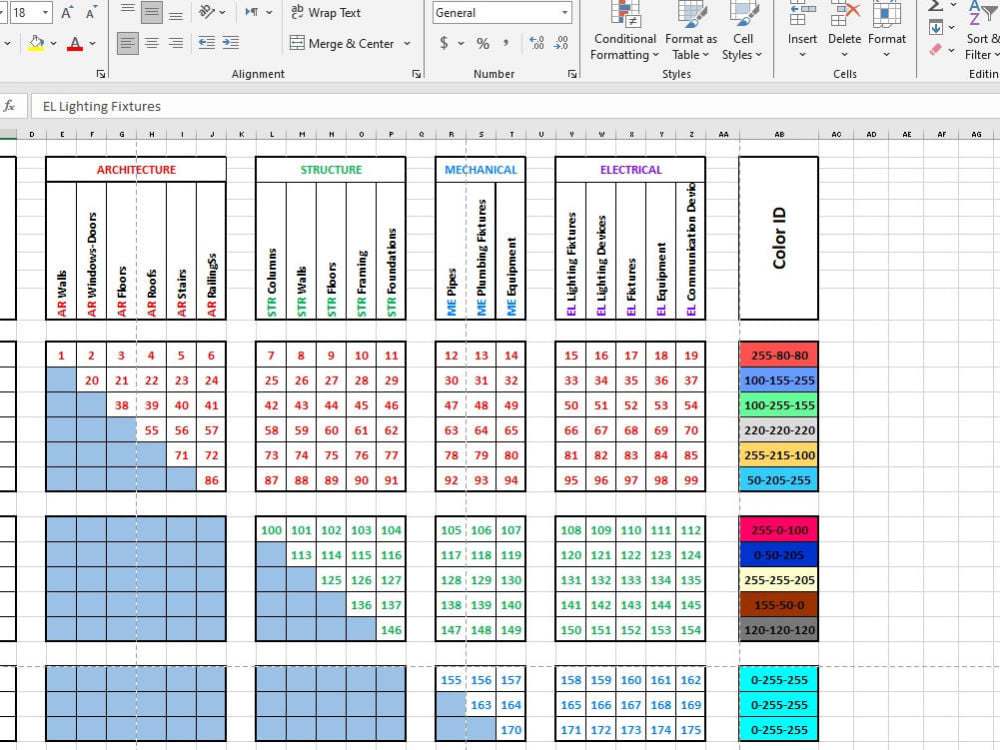Click the Text Direction icon

(x=252, y=11)
